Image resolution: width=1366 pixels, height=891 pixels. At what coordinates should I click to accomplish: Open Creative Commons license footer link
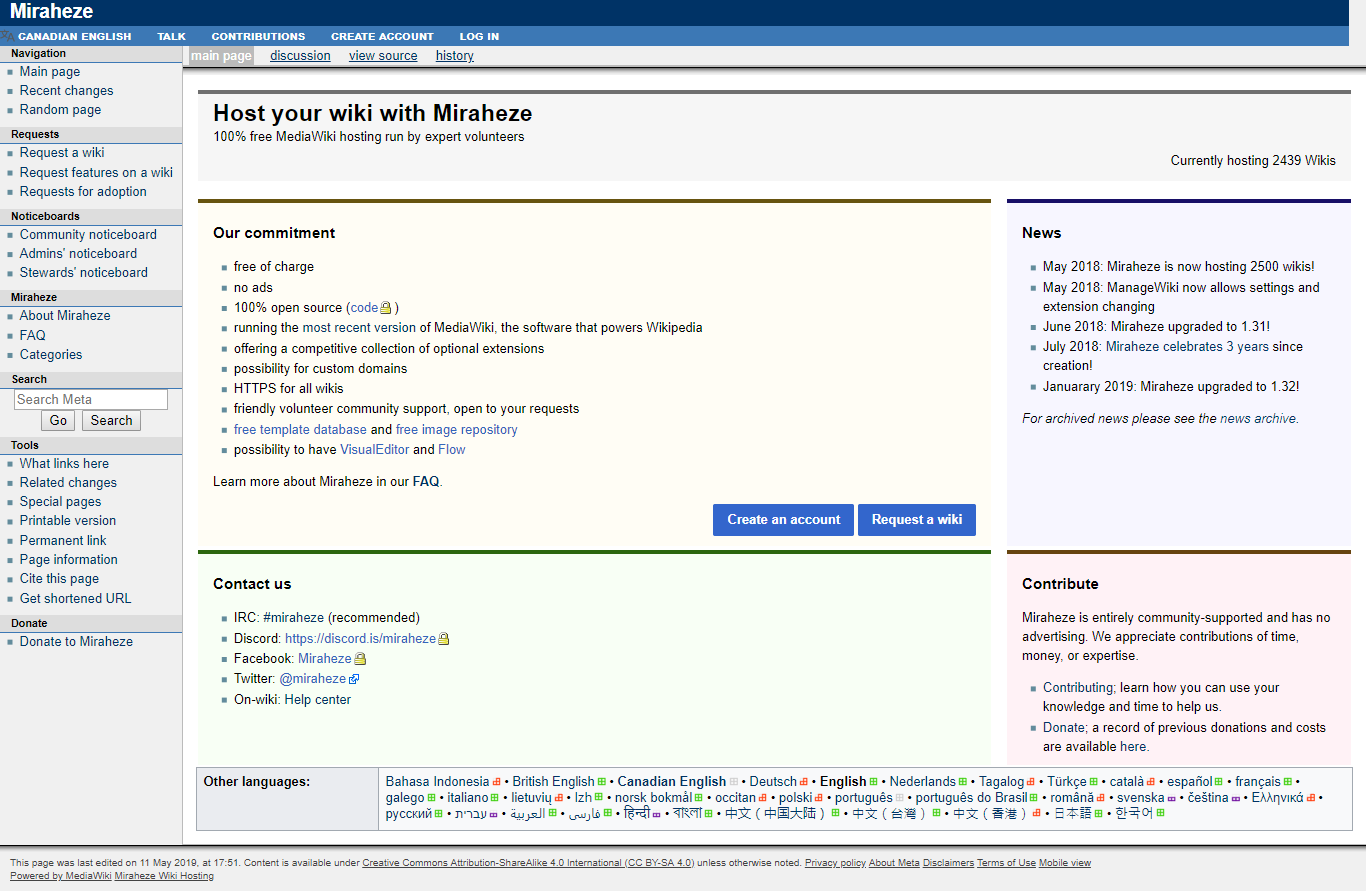(x=528, y=863)
